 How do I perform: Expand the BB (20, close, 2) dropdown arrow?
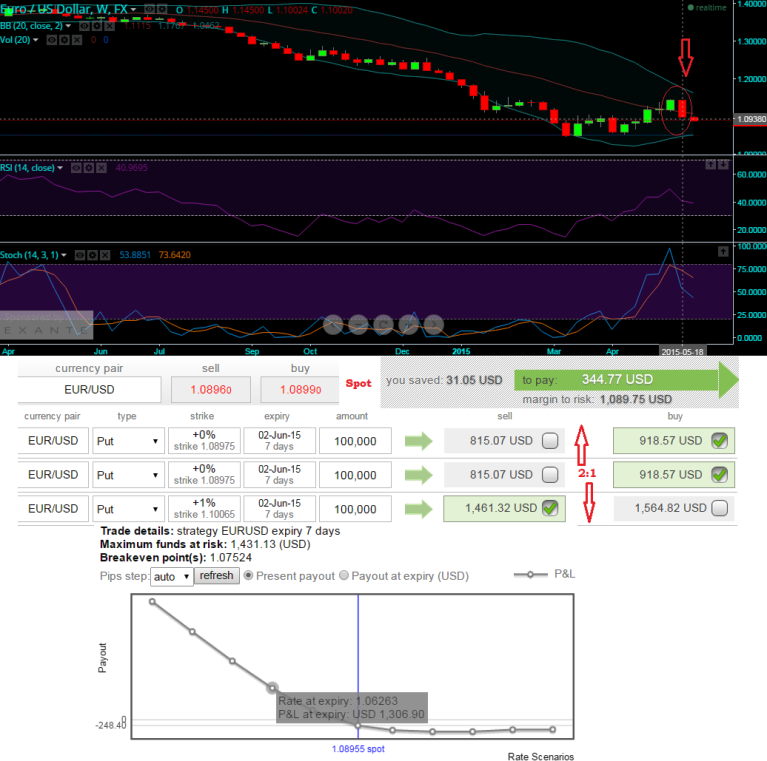pos(68,26)
